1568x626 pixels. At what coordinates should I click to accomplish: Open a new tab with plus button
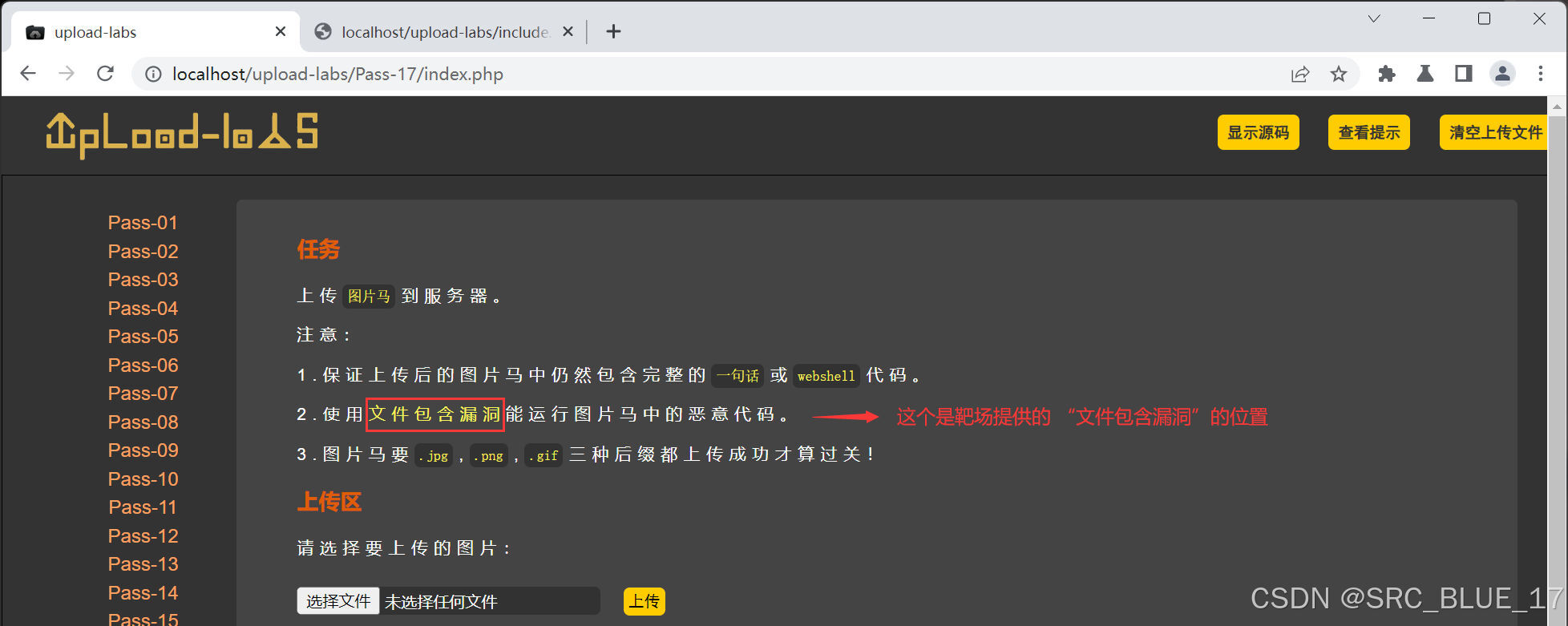click(613, 31)
